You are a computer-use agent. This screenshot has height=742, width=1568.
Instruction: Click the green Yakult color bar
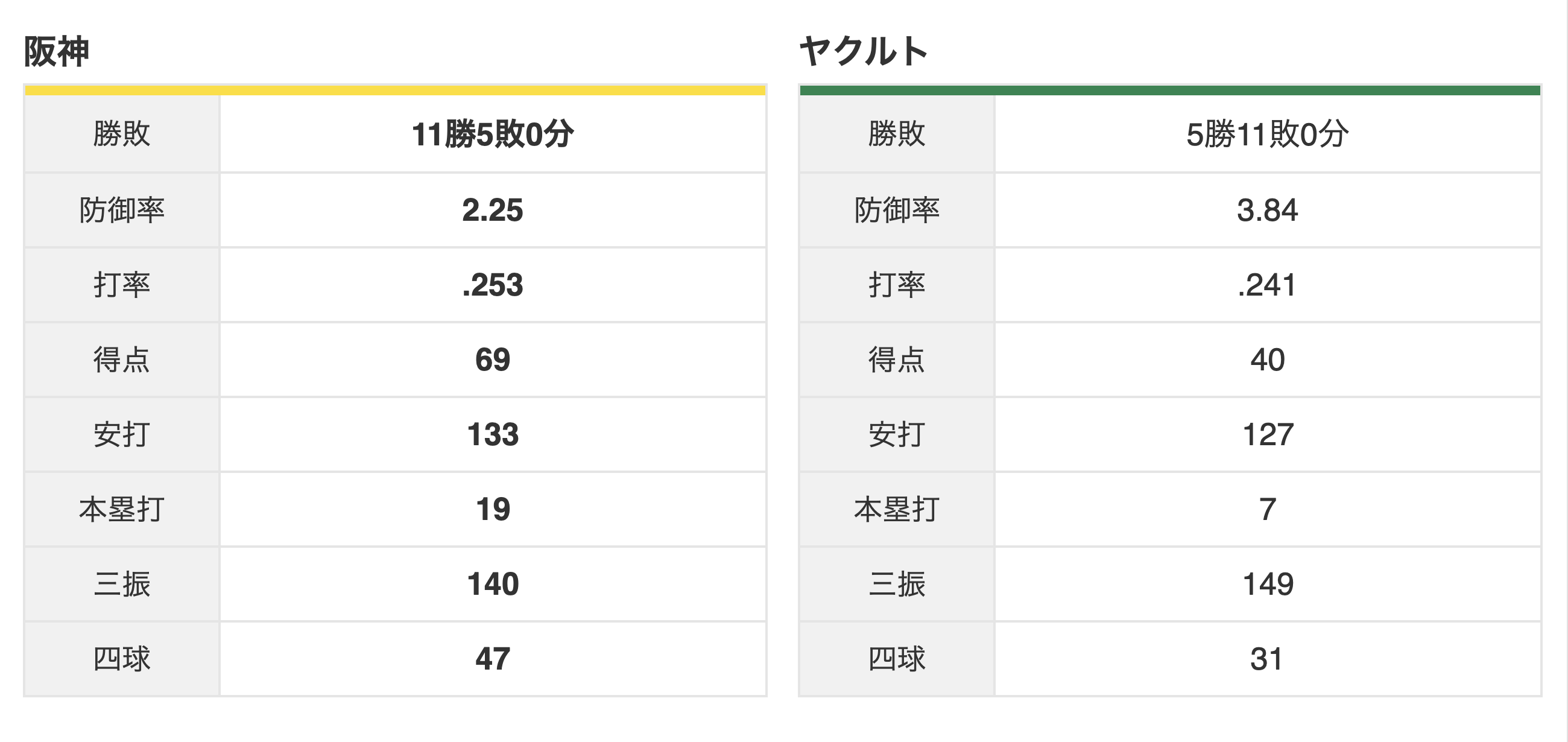click(1170, 90)
